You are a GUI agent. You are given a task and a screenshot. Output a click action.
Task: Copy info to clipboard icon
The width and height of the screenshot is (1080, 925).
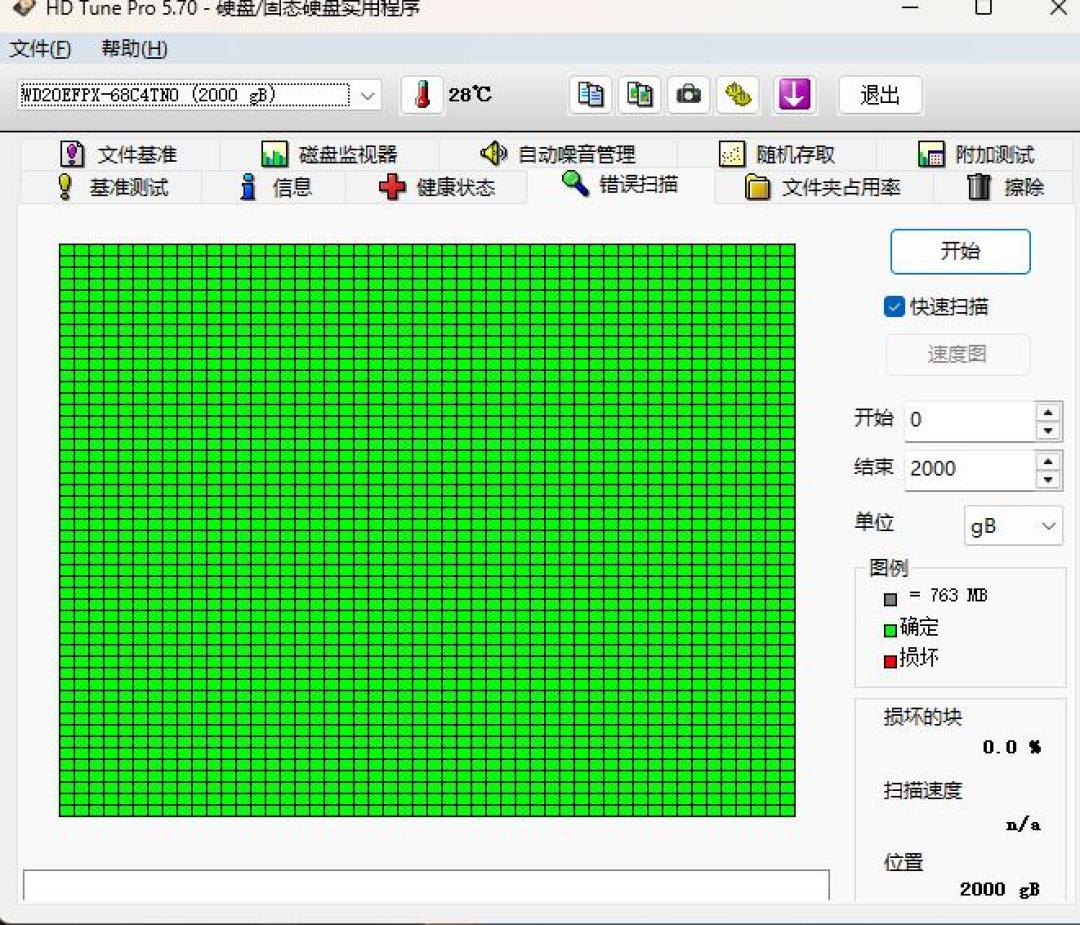pyautogui.click(x=590, y=94)
